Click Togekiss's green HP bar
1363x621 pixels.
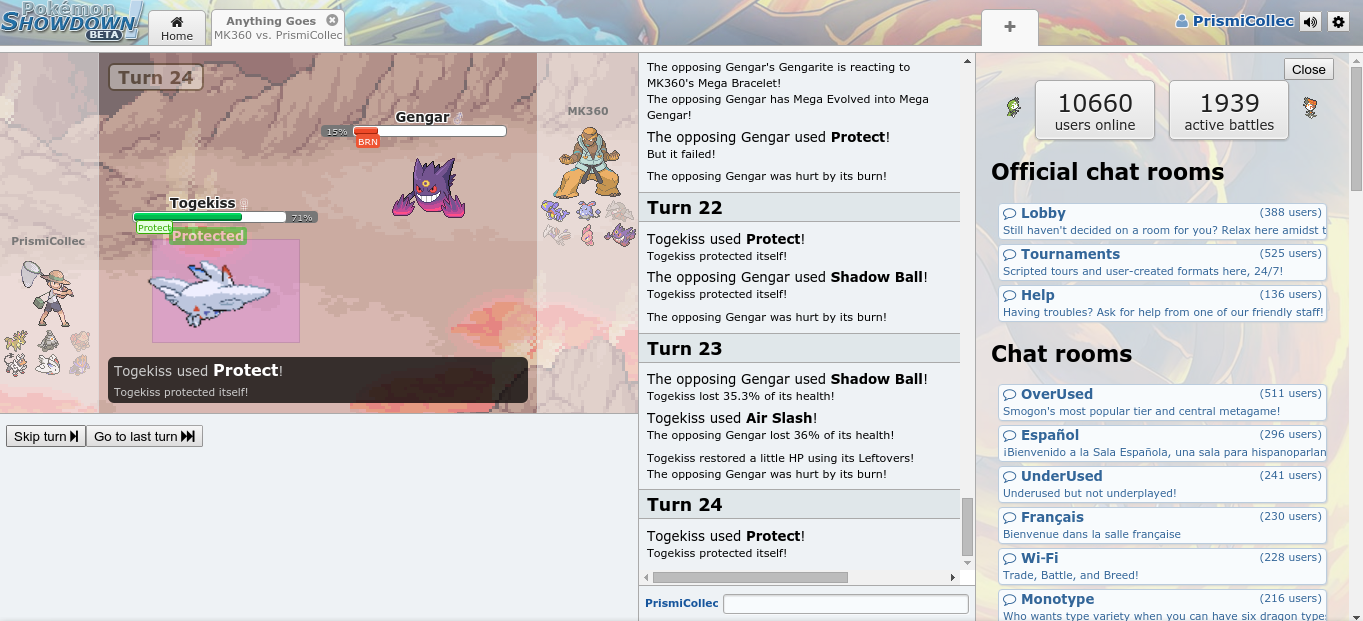tap(188, 217)
